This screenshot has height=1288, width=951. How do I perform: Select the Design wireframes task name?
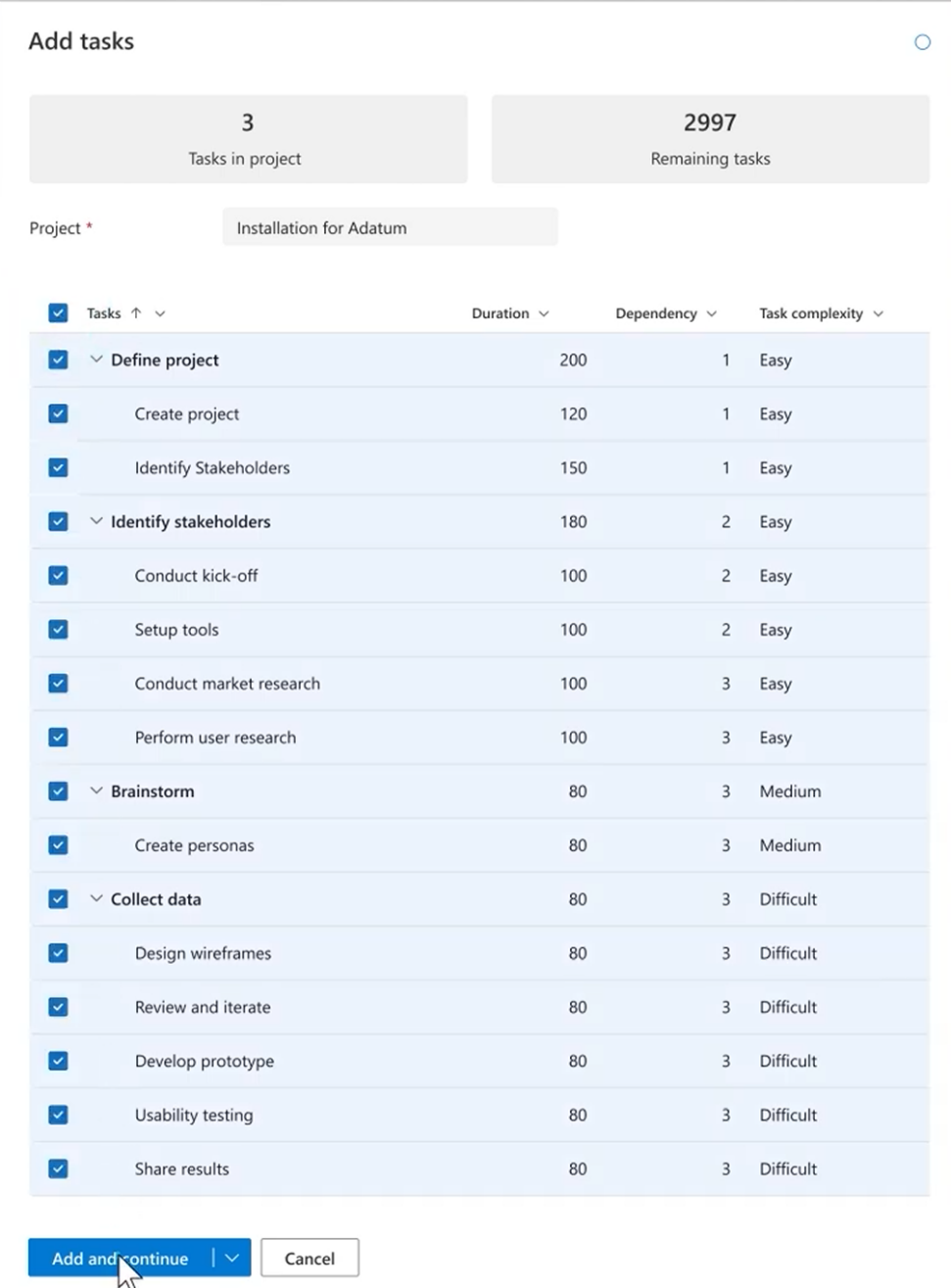tap(203, 953)
